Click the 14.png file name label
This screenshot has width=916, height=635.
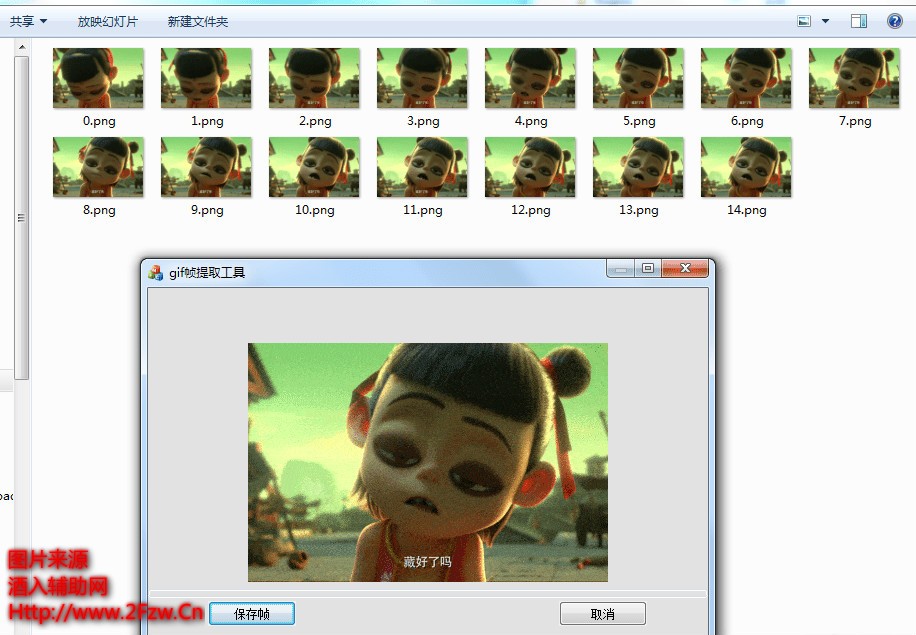(x=747, y=210)
